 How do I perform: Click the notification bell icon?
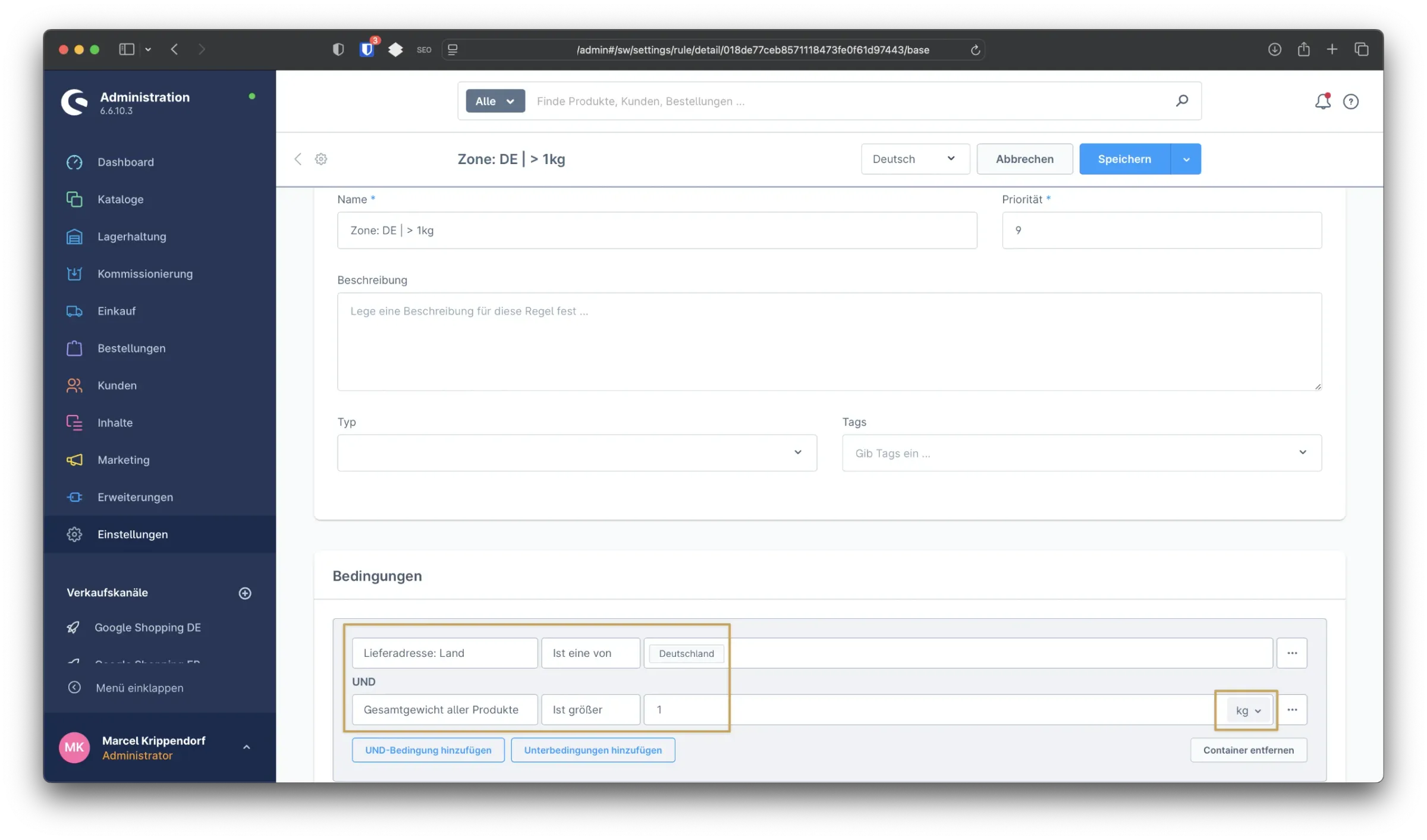click(1322, 102)
